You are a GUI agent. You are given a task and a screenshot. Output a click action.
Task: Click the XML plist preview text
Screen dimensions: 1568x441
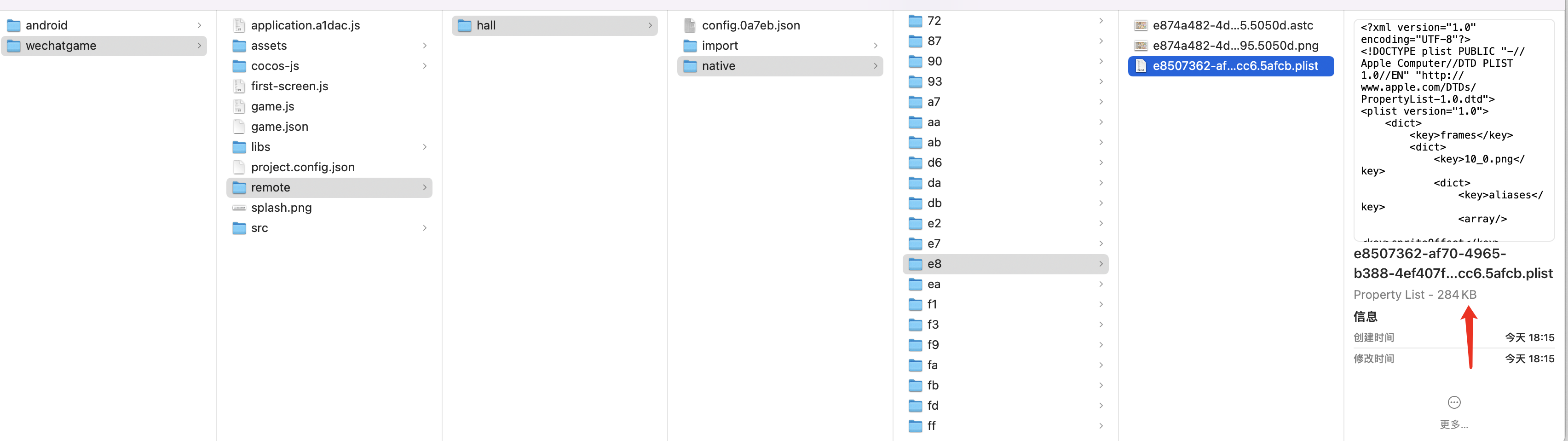click(1453, 130)
